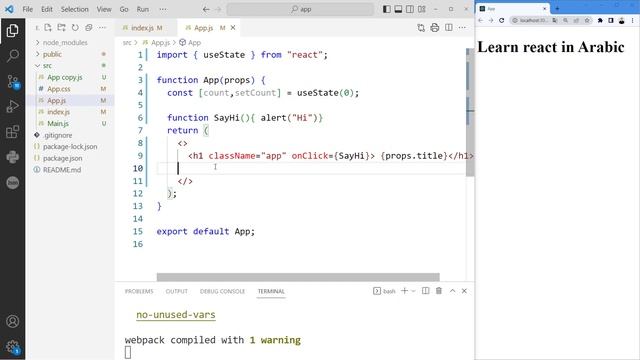Click the editor horizontal scrollbar
Screen dimensions: 640x360
(x=298, y=277)
